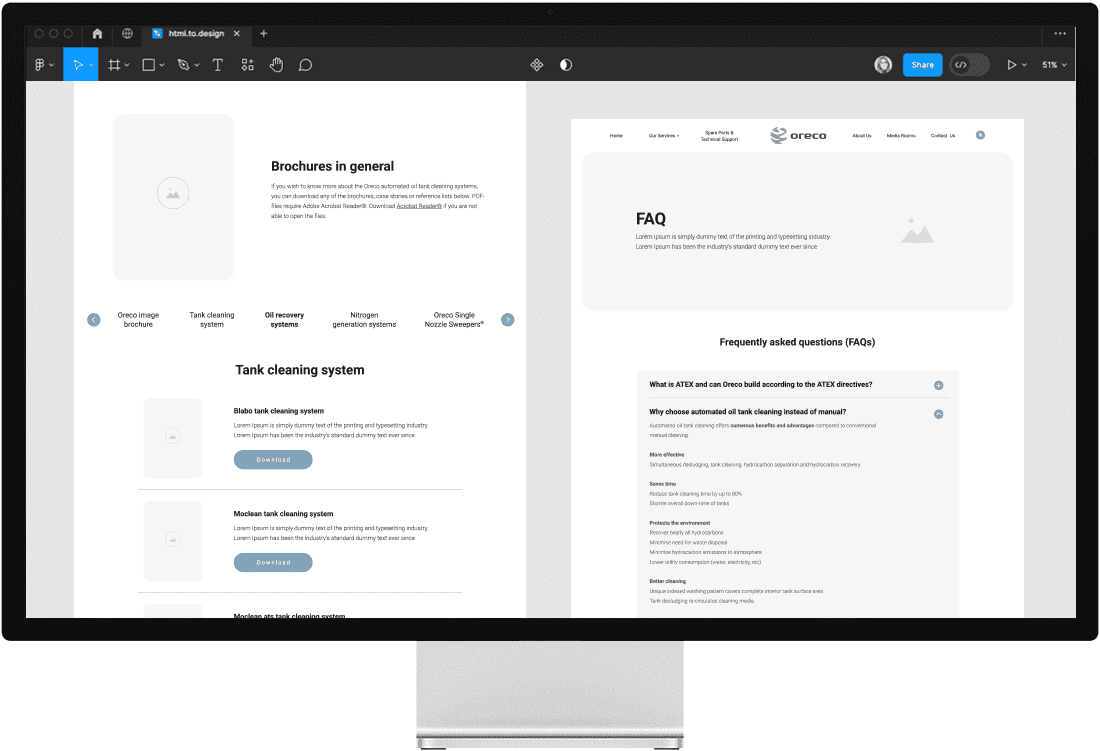
Task: Open the user avatar profile
Action: point(883,65)
